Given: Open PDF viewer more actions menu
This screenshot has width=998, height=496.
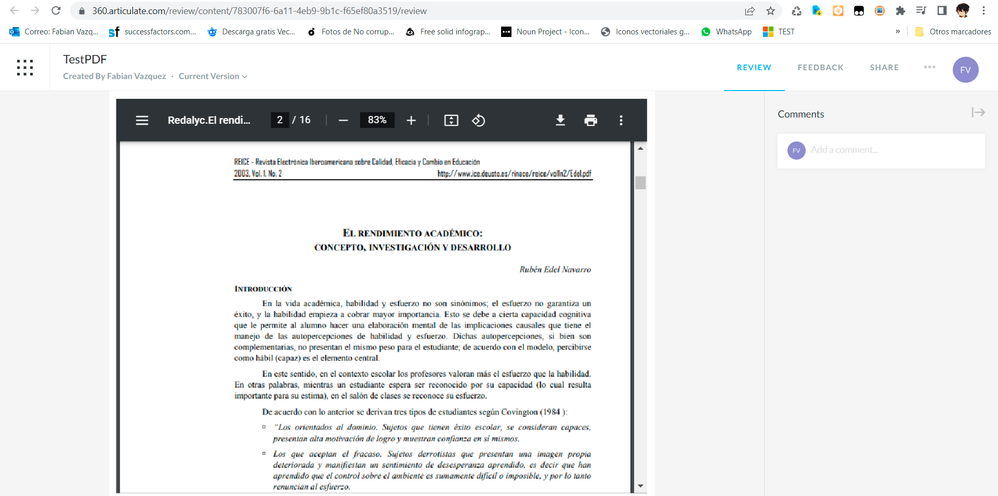Looking at the screenshot, I should coord(621,120).
